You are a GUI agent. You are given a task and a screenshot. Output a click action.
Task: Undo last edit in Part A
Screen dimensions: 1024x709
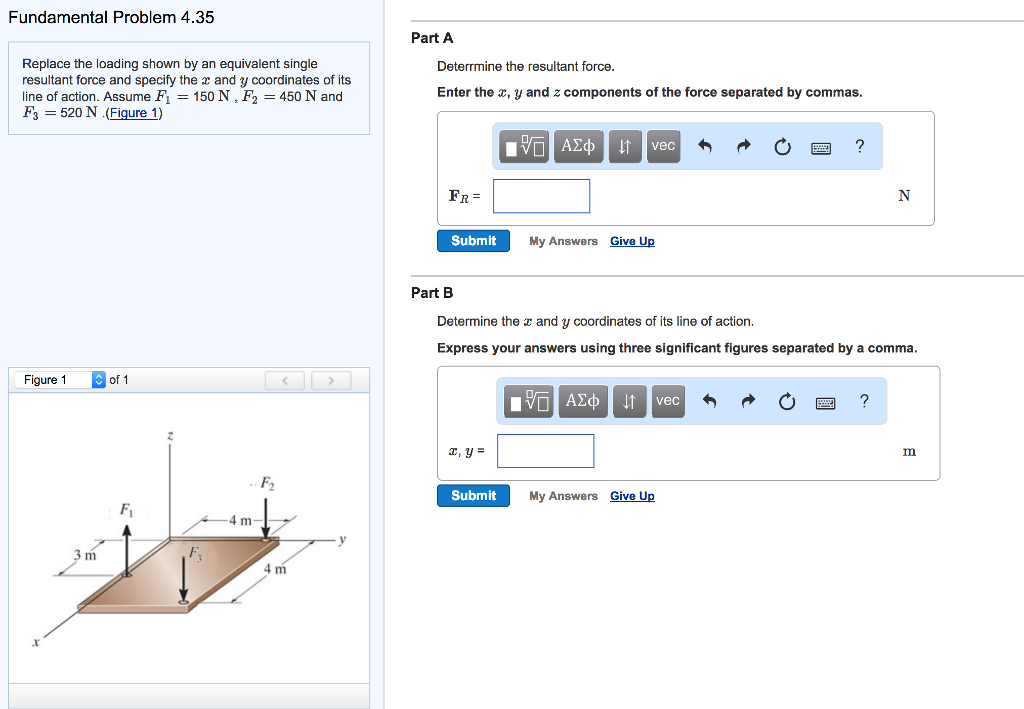(x=705, y=146)
